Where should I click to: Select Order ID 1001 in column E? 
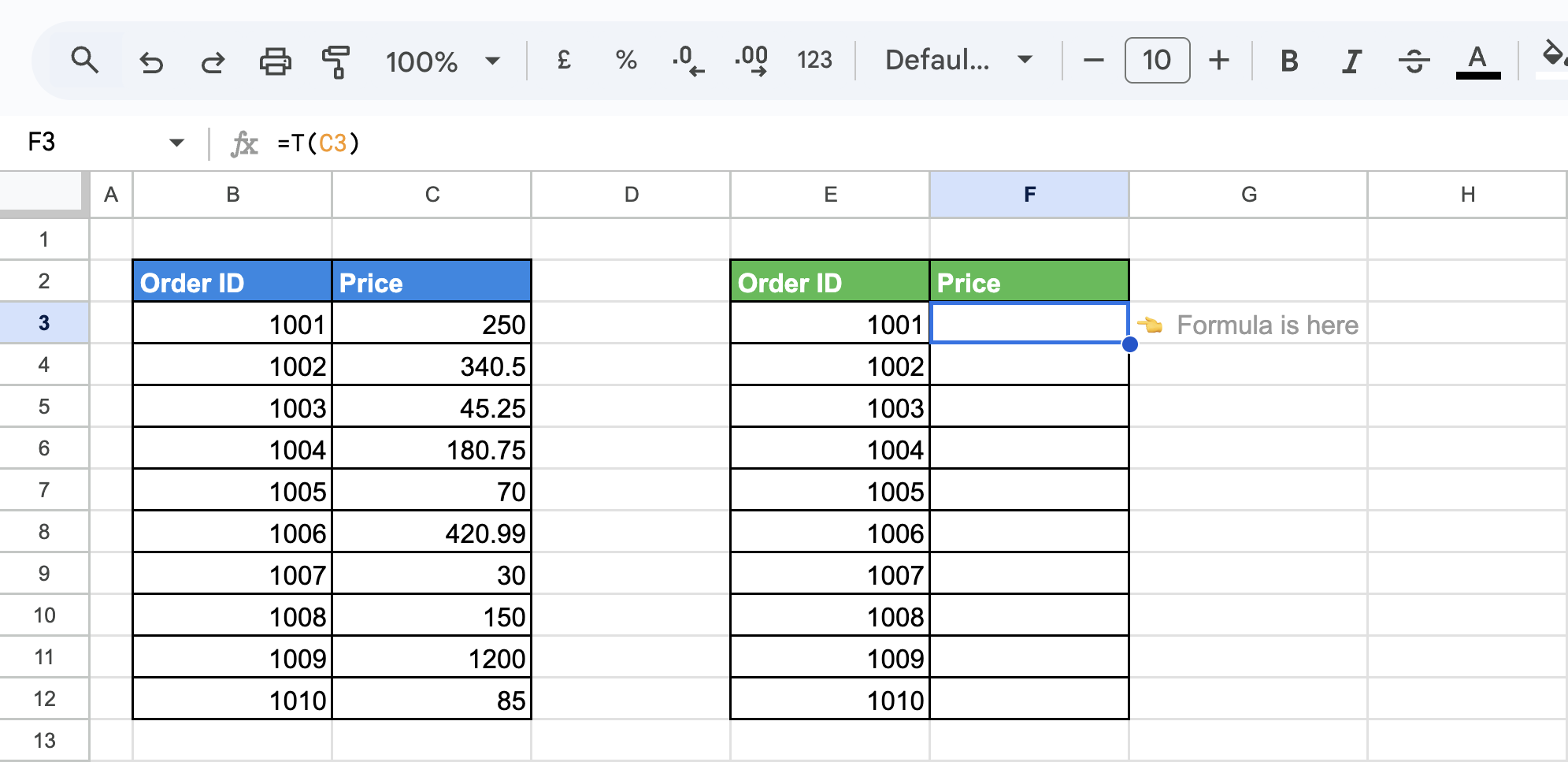(x=830, y=323)
